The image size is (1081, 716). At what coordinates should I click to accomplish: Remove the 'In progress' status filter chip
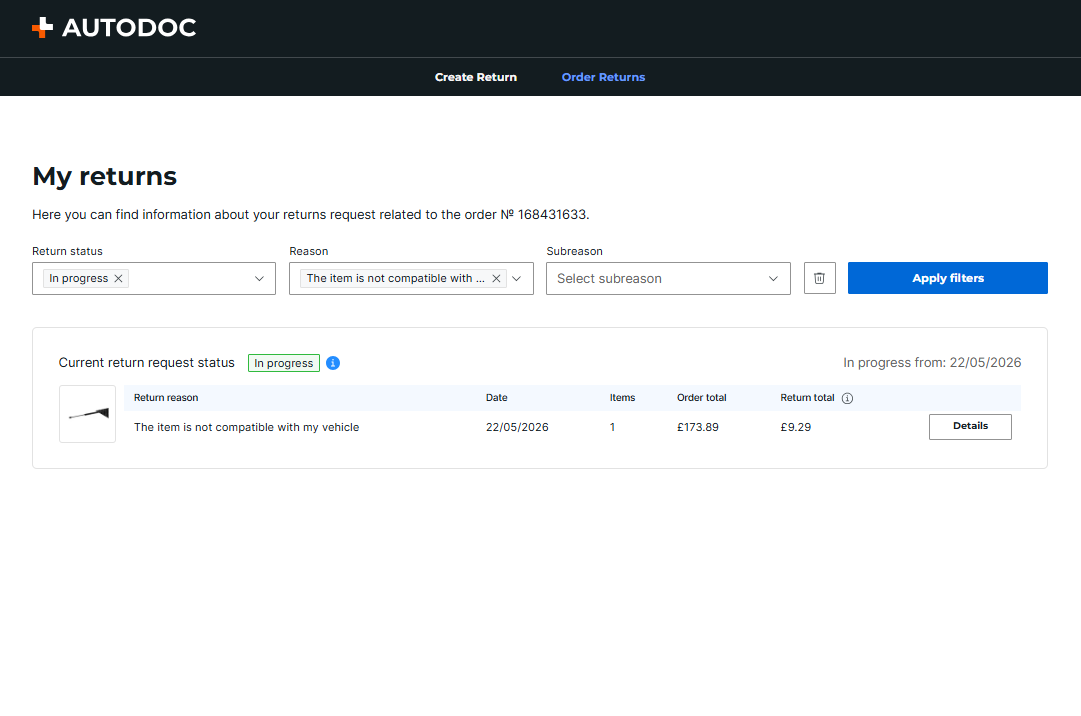coord(119,278)
